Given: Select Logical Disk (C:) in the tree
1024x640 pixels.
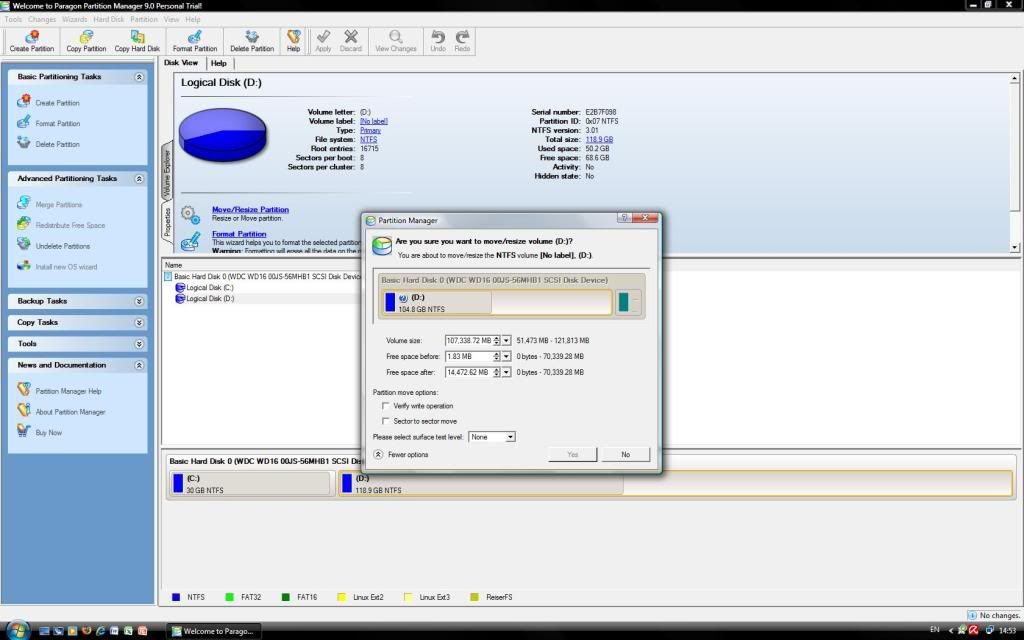Looking at the screenshot, I should (204, 287).
